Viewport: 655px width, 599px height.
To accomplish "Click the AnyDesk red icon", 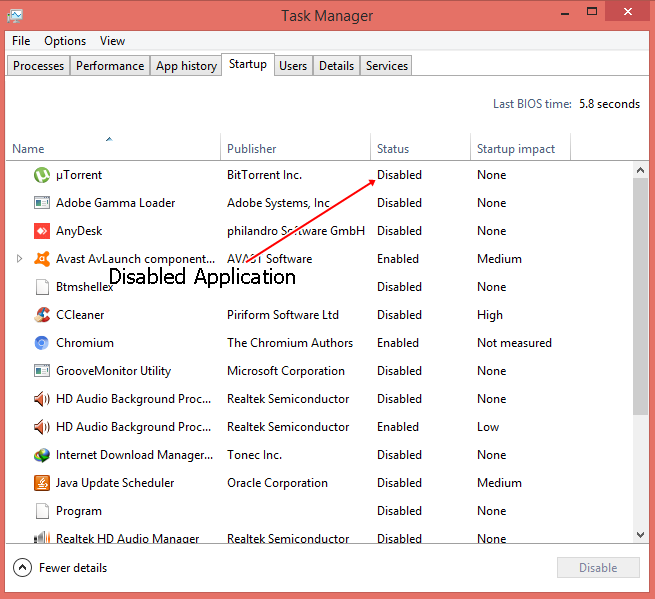I will click(42, 231).
